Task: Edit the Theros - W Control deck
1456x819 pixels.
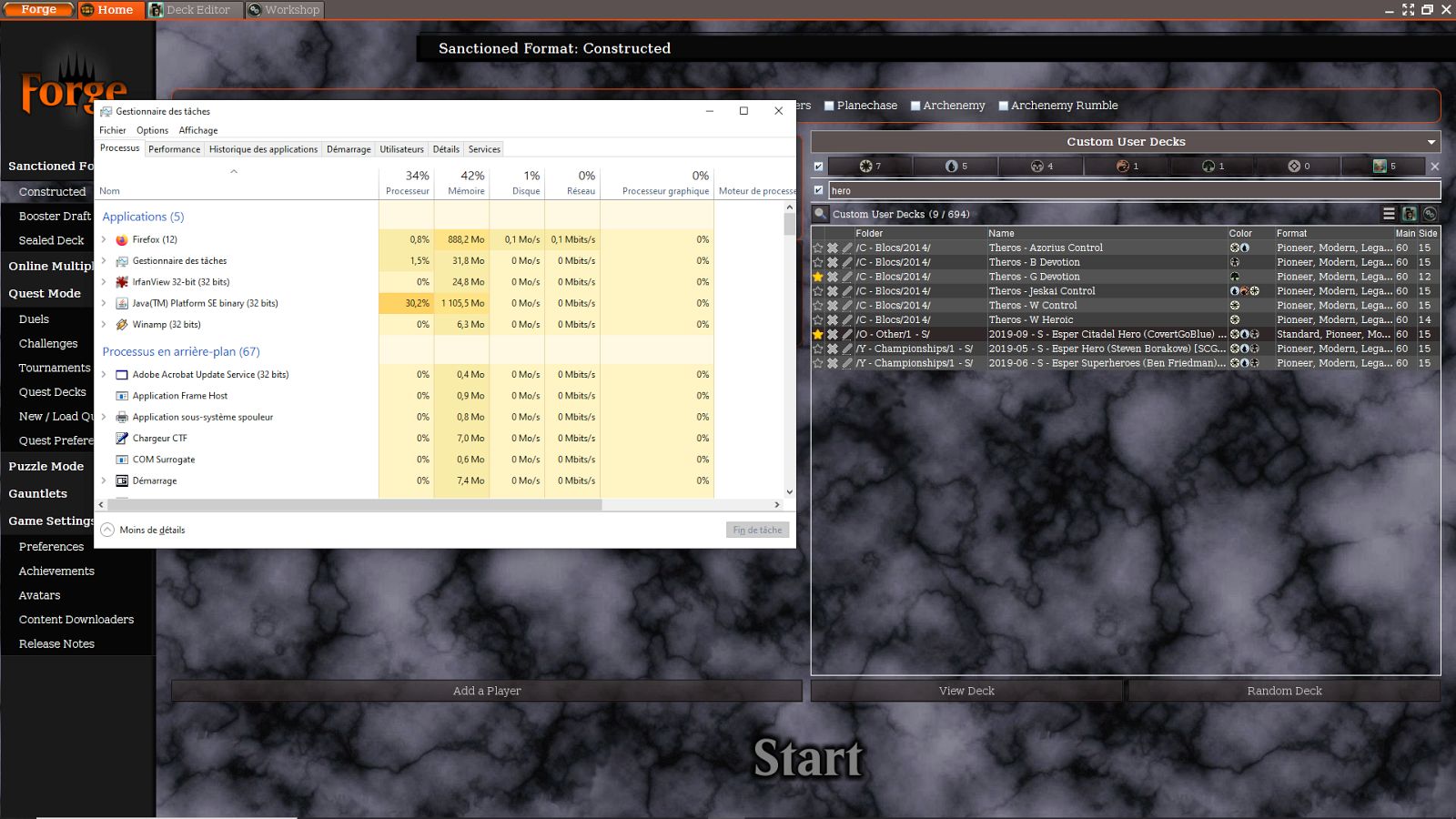Action: pos(847,305)
